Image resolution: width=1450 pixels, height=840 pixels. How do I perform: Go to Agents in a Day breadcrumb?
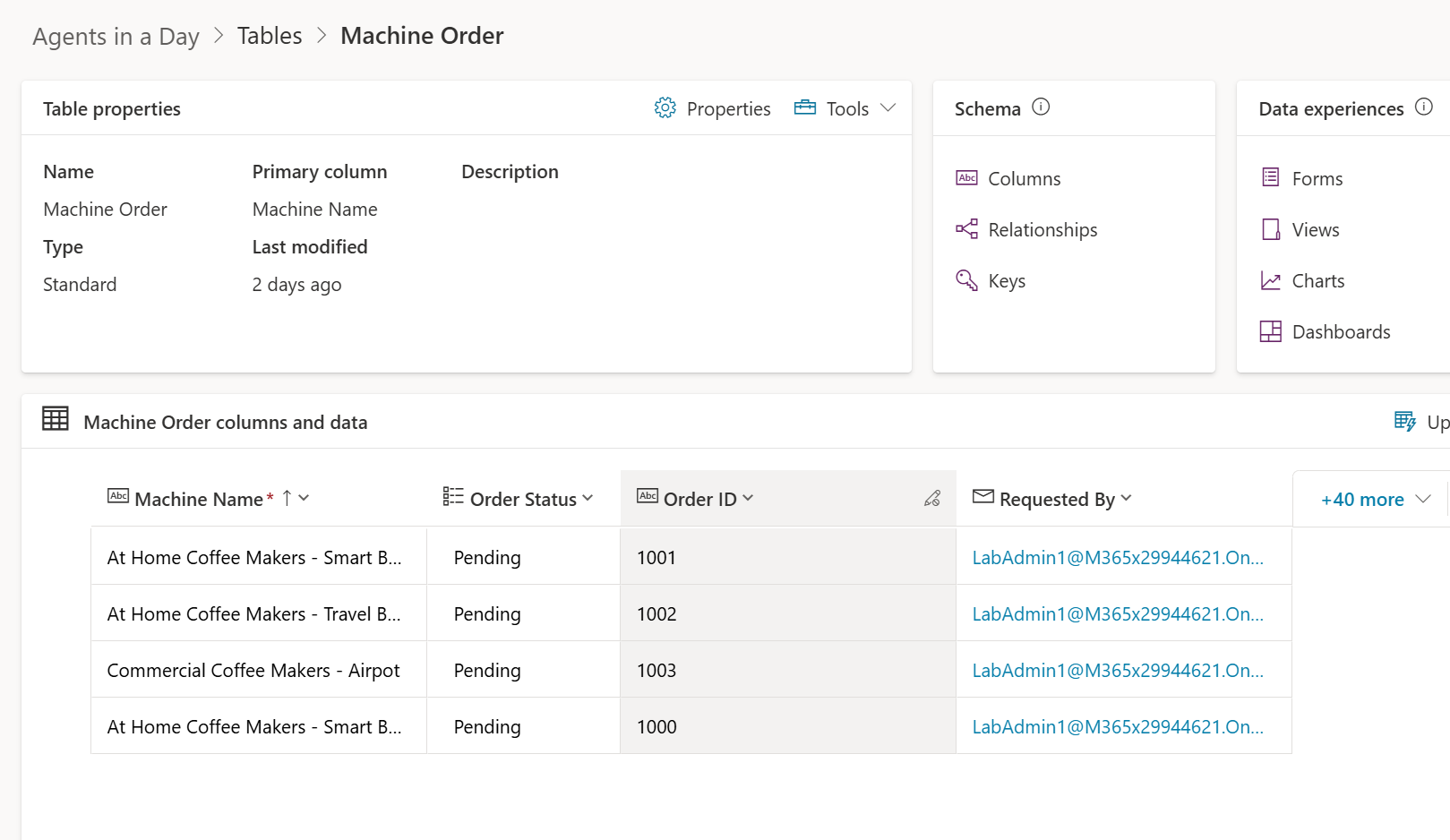[x=116, y=37]
